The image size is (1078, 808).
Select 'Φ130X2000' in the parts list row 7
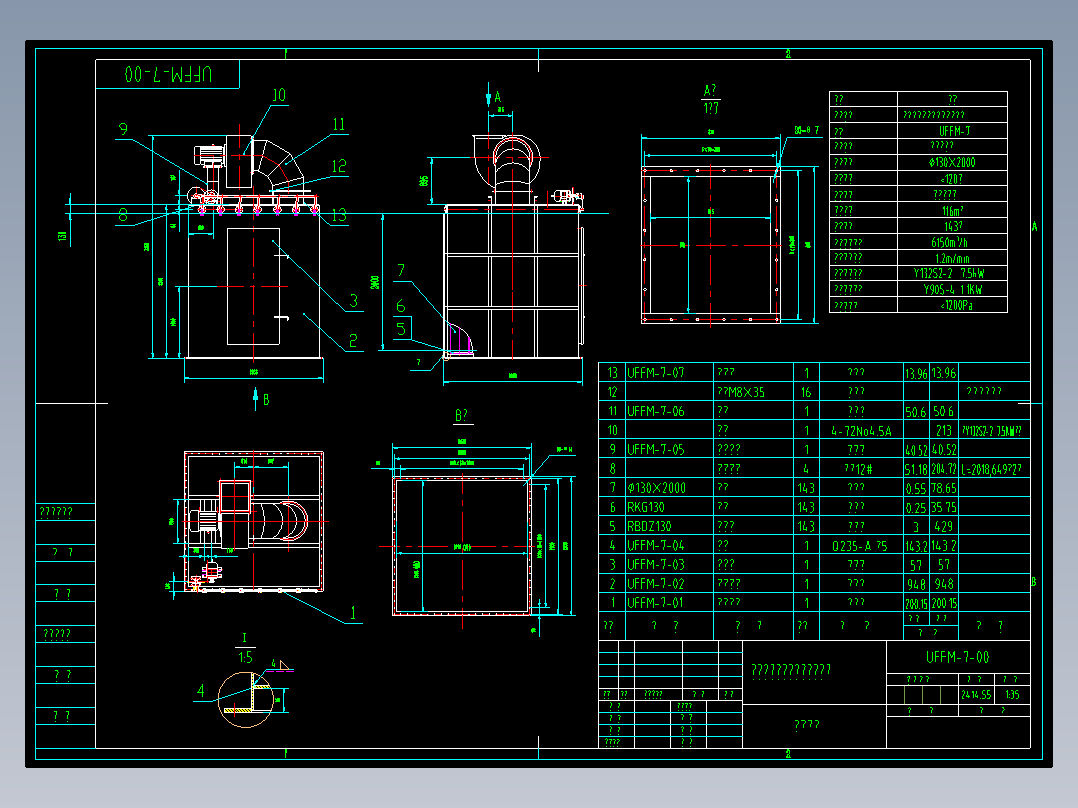[x=656, y=488]
